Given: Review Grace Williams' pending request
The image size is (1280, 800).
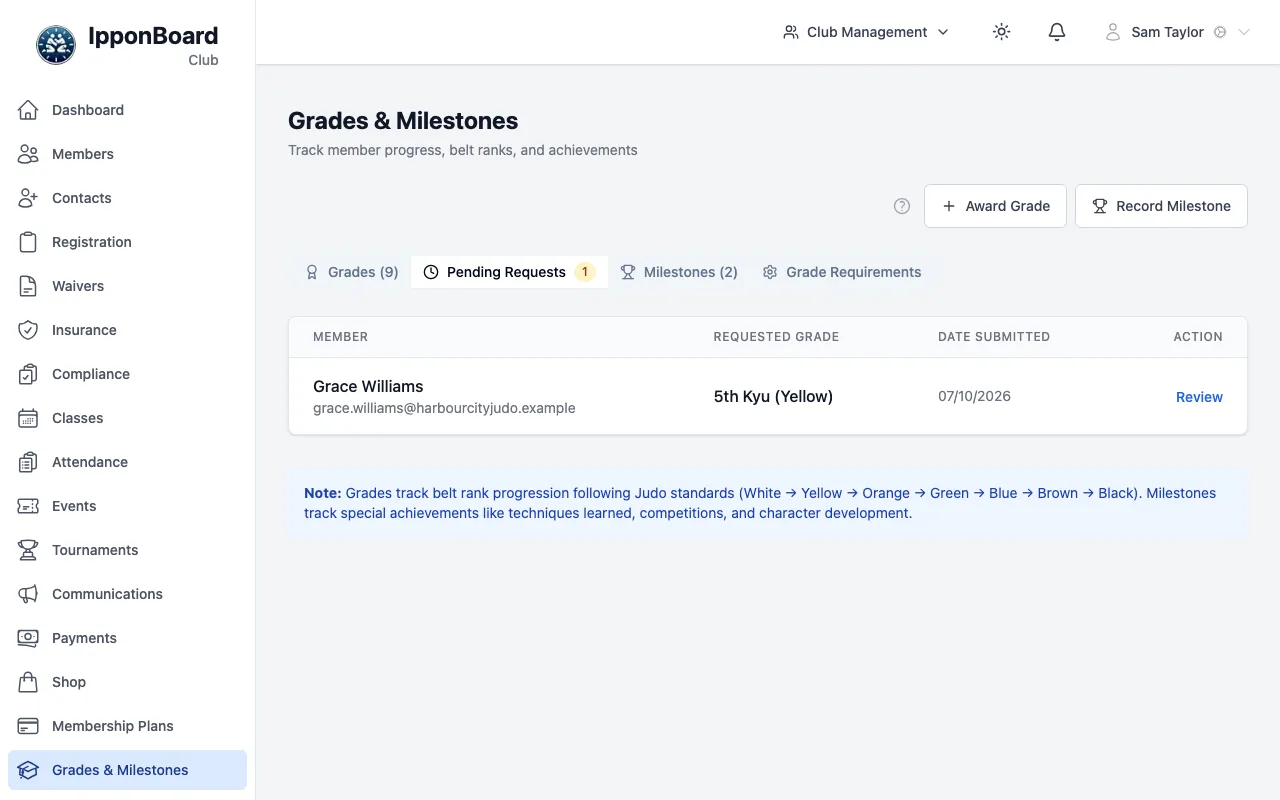Looking at the screenshot, I should [1199, 397].
